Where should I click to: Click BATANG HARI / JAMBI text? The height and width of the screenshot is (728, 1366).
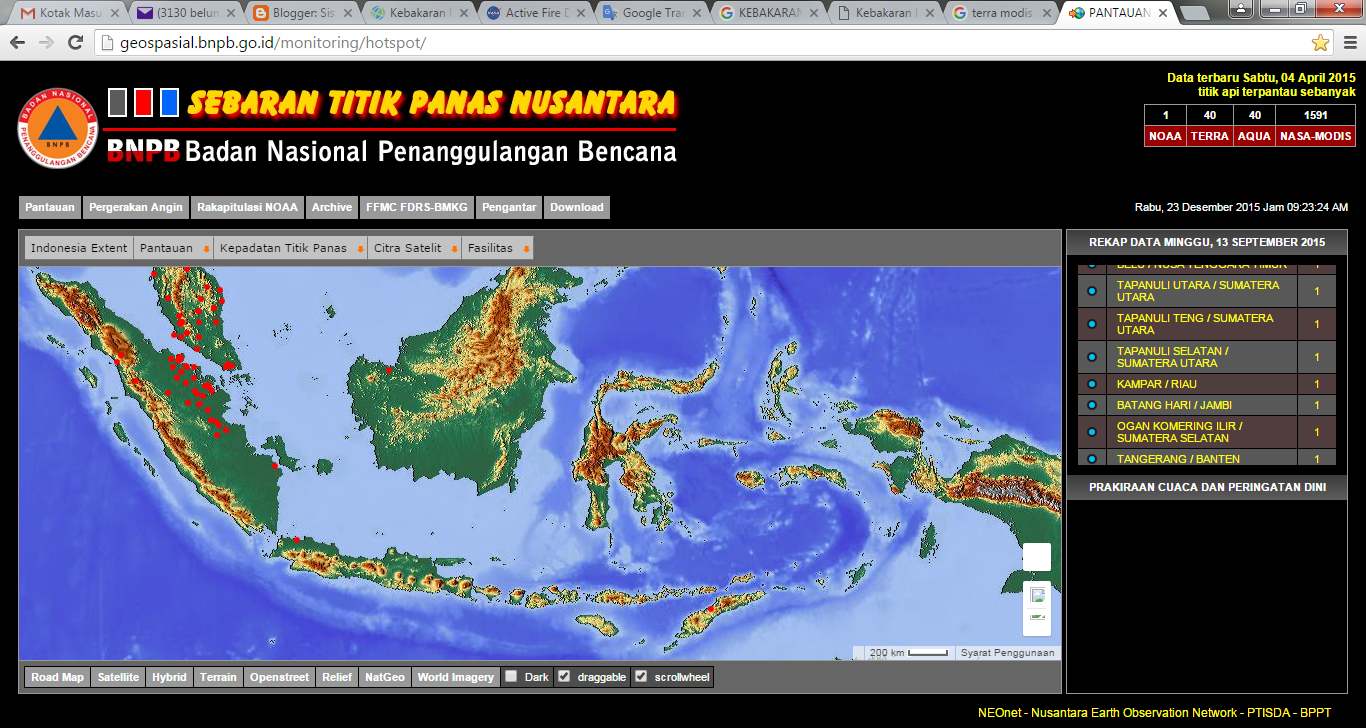(x=1174, y=405)
